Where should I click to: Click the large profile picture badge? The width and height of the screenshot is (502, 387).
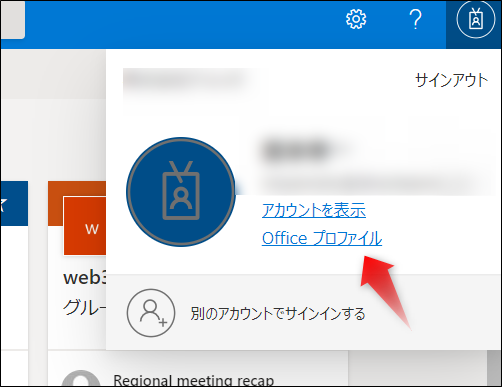(181, 192)
